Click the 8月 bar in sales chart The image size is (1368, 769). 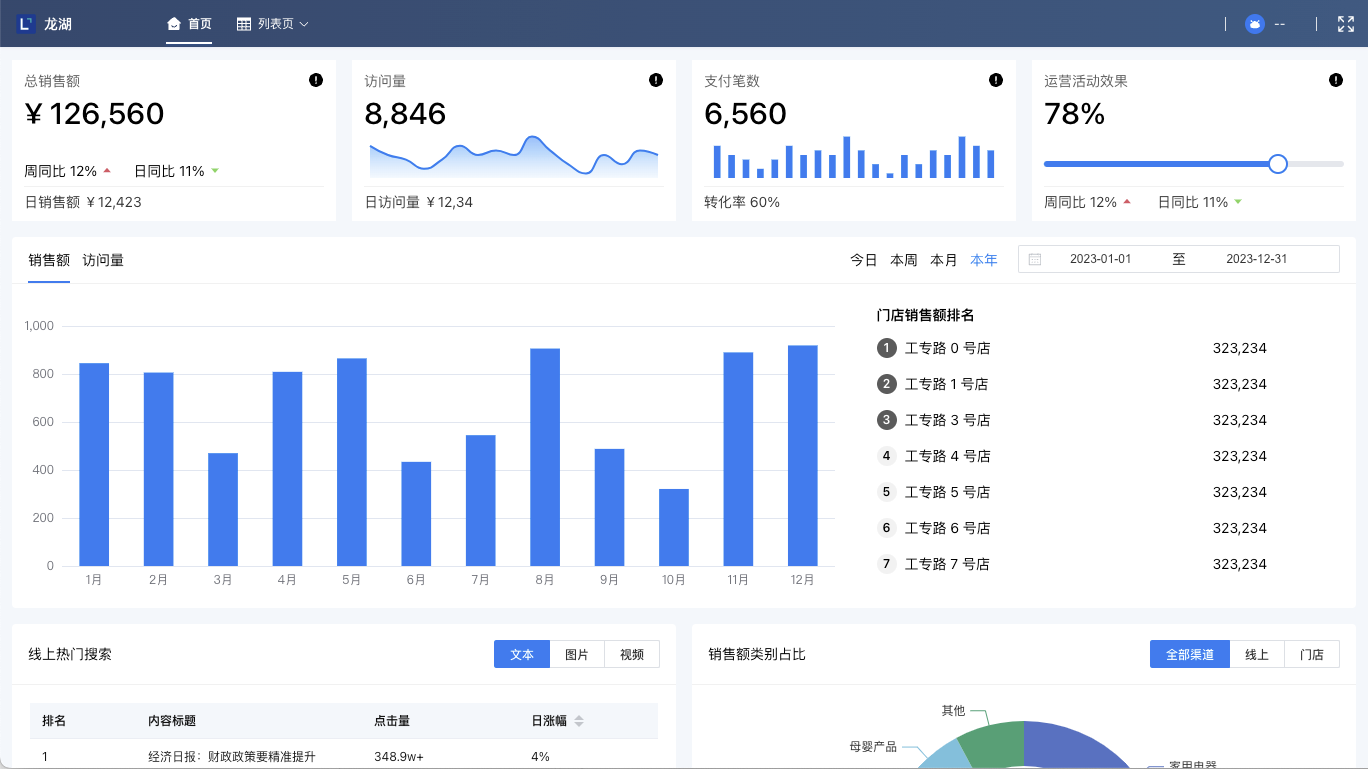click(545, 457)
